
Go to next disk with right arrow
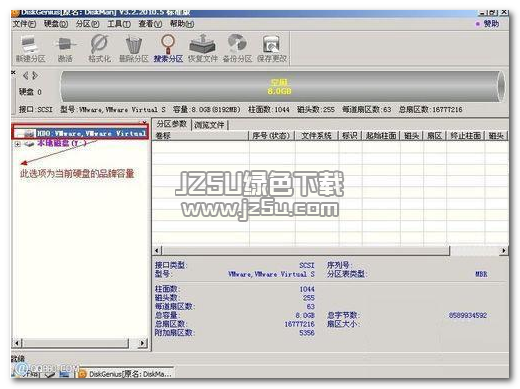click(35, 76)
